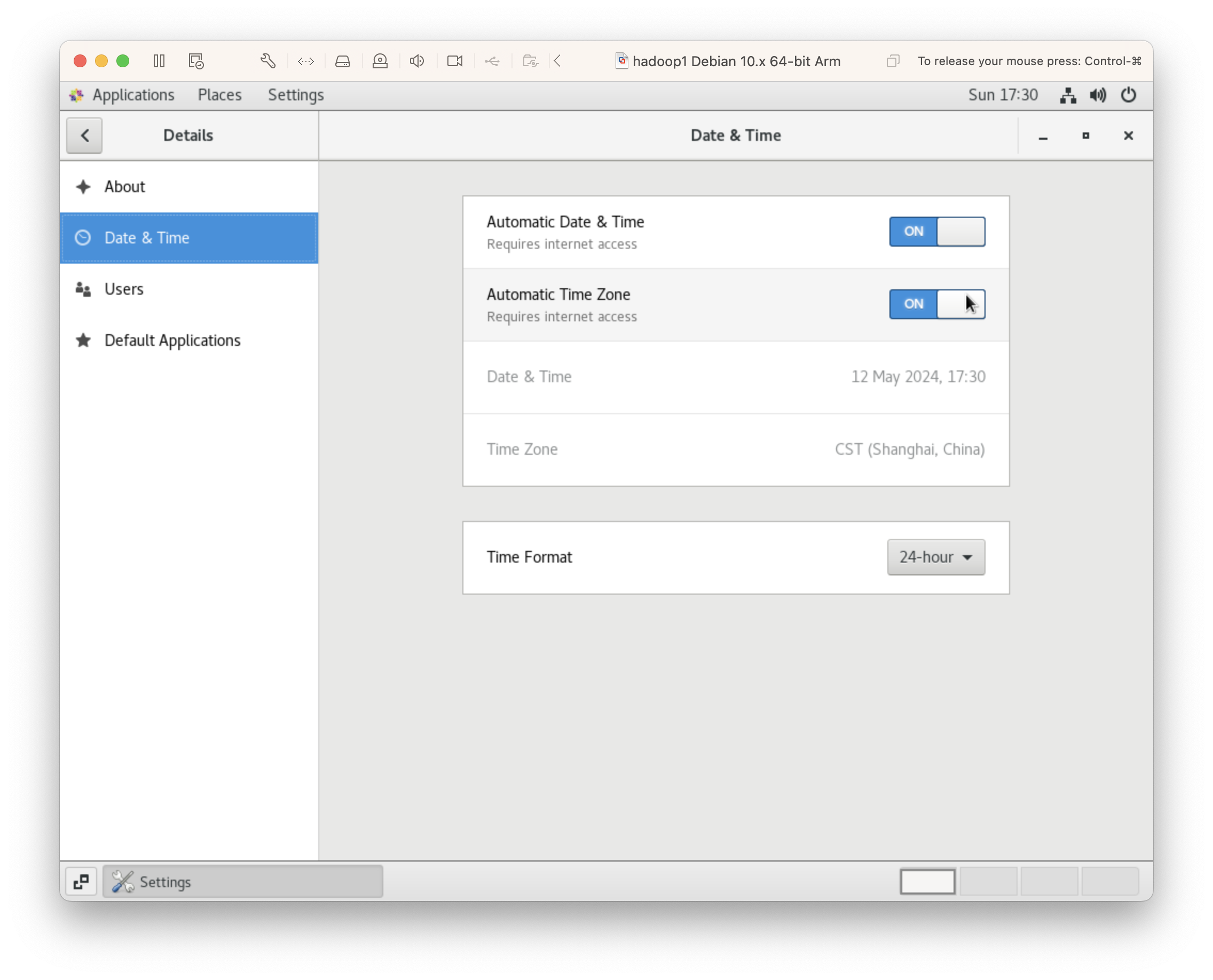The width and height of the screenshot is (1213, 980).
Task: Click the hard disk icon in VM toolbar
Action: click(343, 61)
